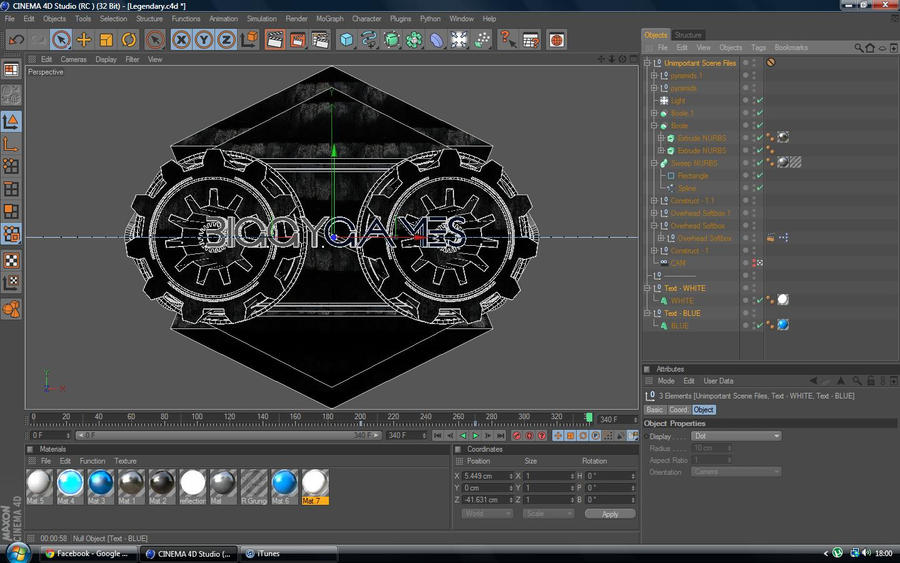
Task: Open the World coordinate mode dropdown
Action: click(x=487, y=514)
